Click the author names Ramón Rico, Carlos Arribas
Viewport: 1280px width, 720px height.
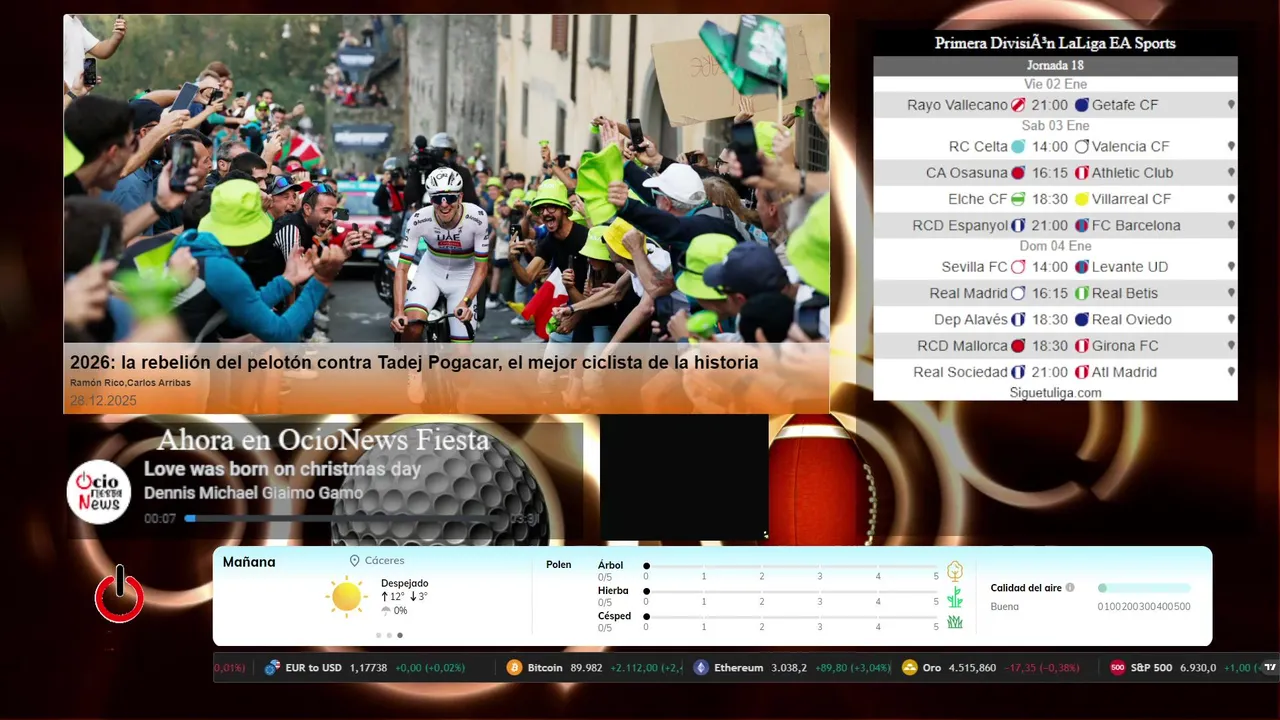click(x=130, y=383)
